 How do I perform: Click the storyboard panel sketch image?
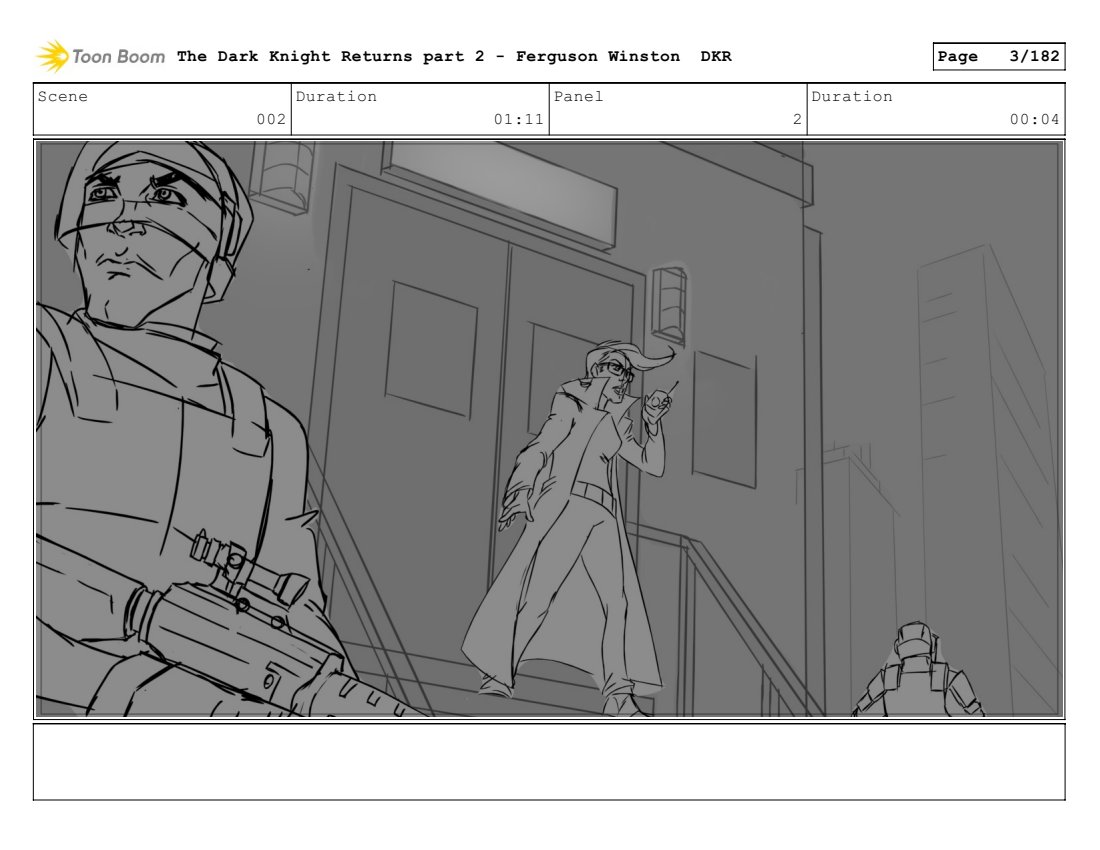click(549, 429)
